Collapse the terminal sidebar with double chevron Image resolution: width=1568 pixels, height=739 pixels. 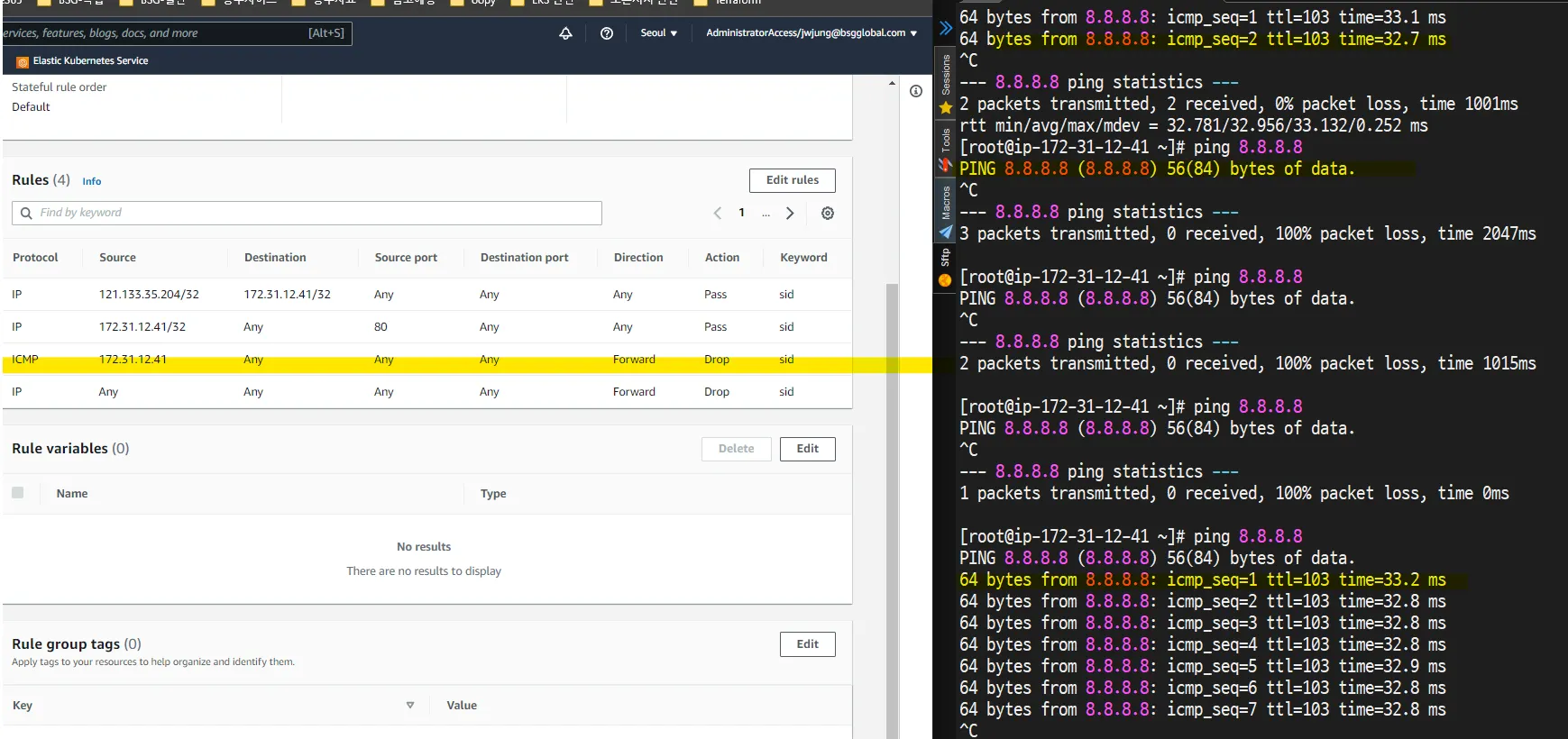[945, 28]
